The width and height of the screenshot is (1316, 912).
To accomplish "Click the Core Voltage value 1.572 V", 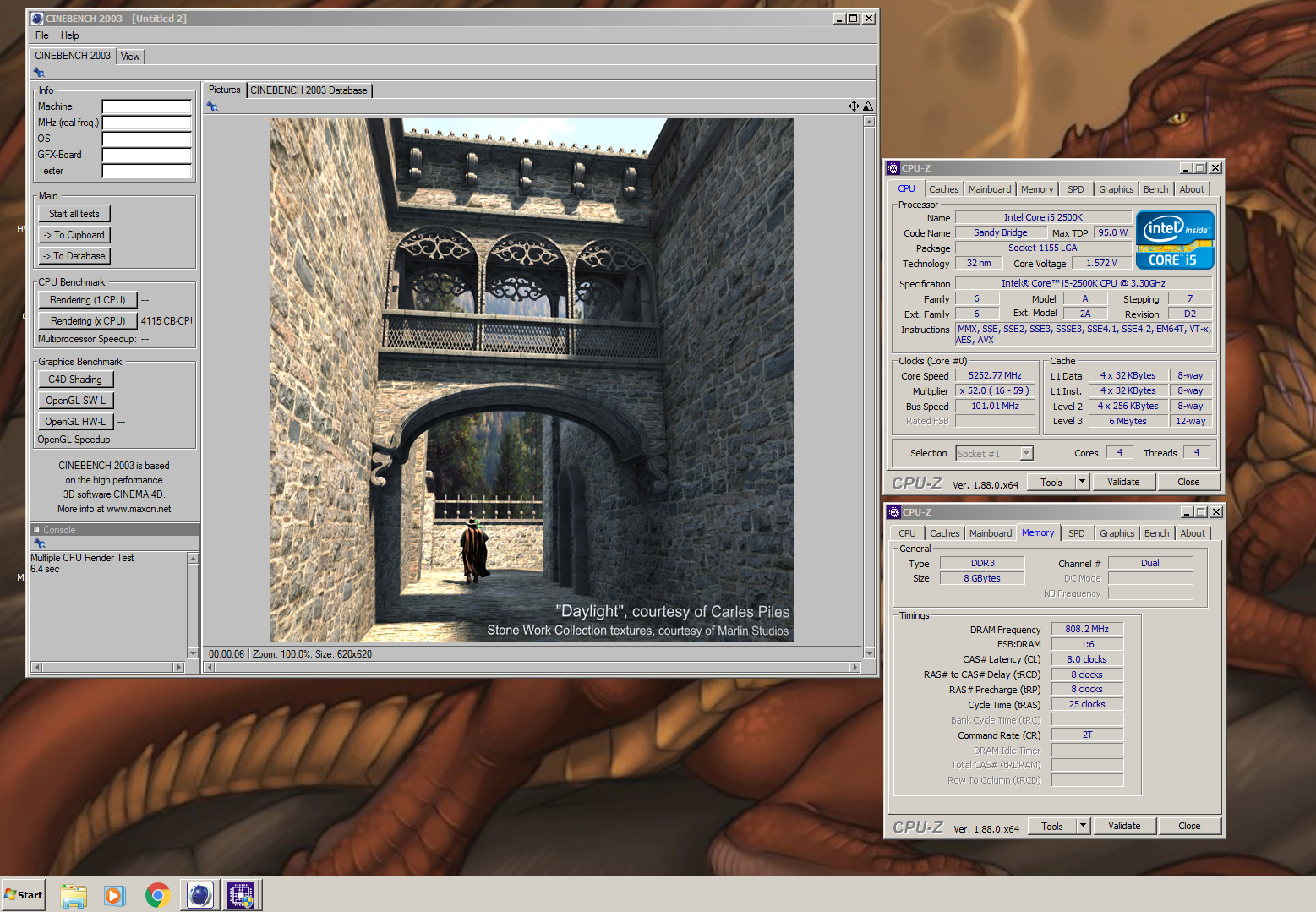I will click(1101, 263).
